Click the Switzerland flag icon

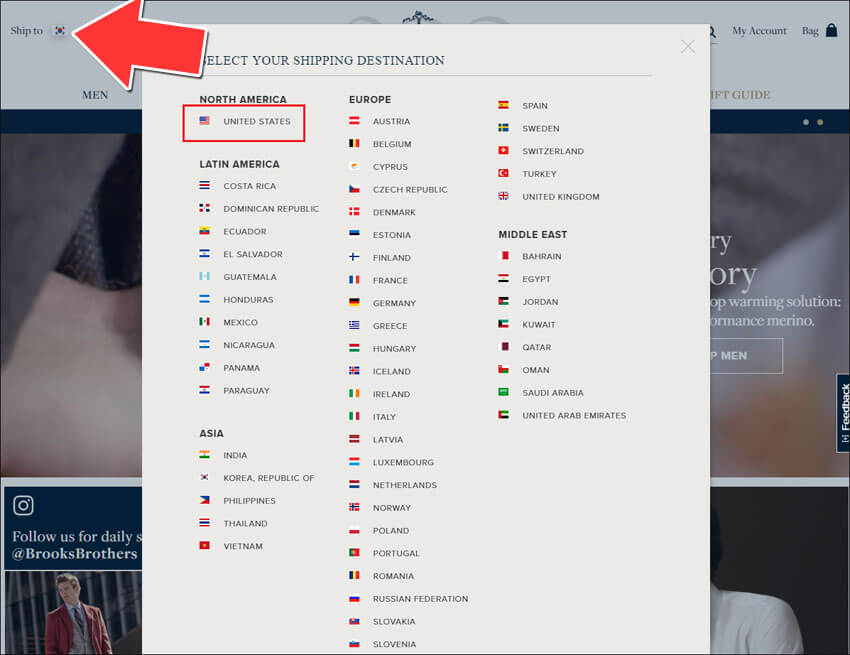point(504,150)
